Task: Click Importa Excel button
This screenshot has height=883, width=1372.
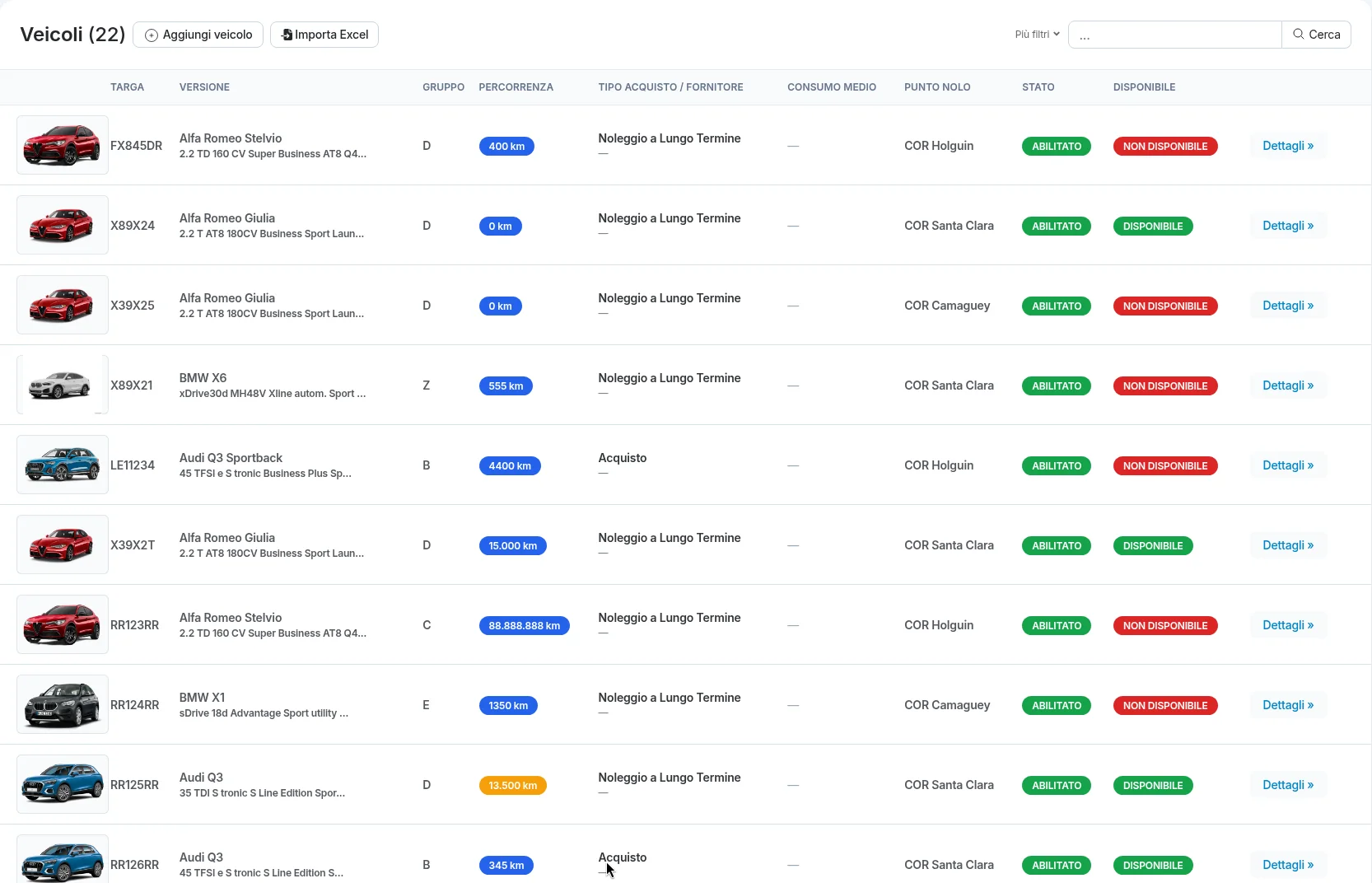Action: [324, 35]
